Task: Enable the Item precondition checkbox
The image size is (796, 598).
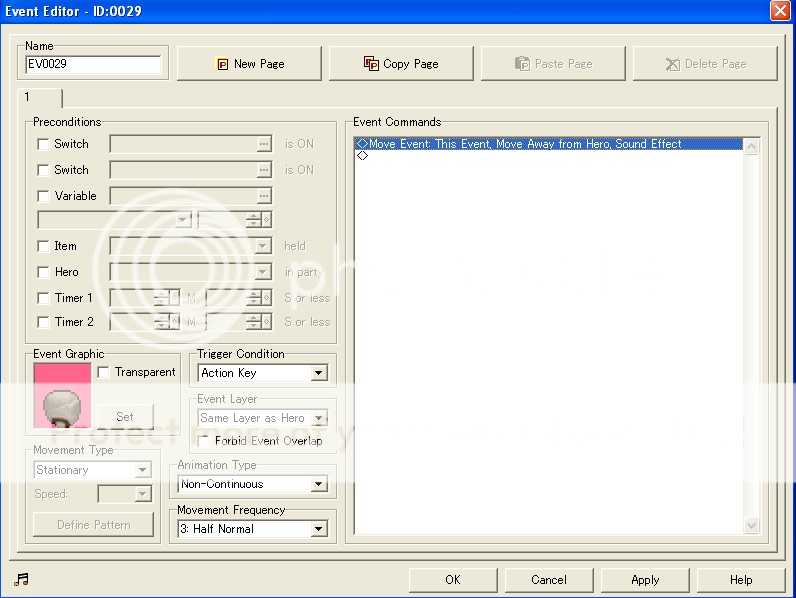Action: [x=43, y=246]
